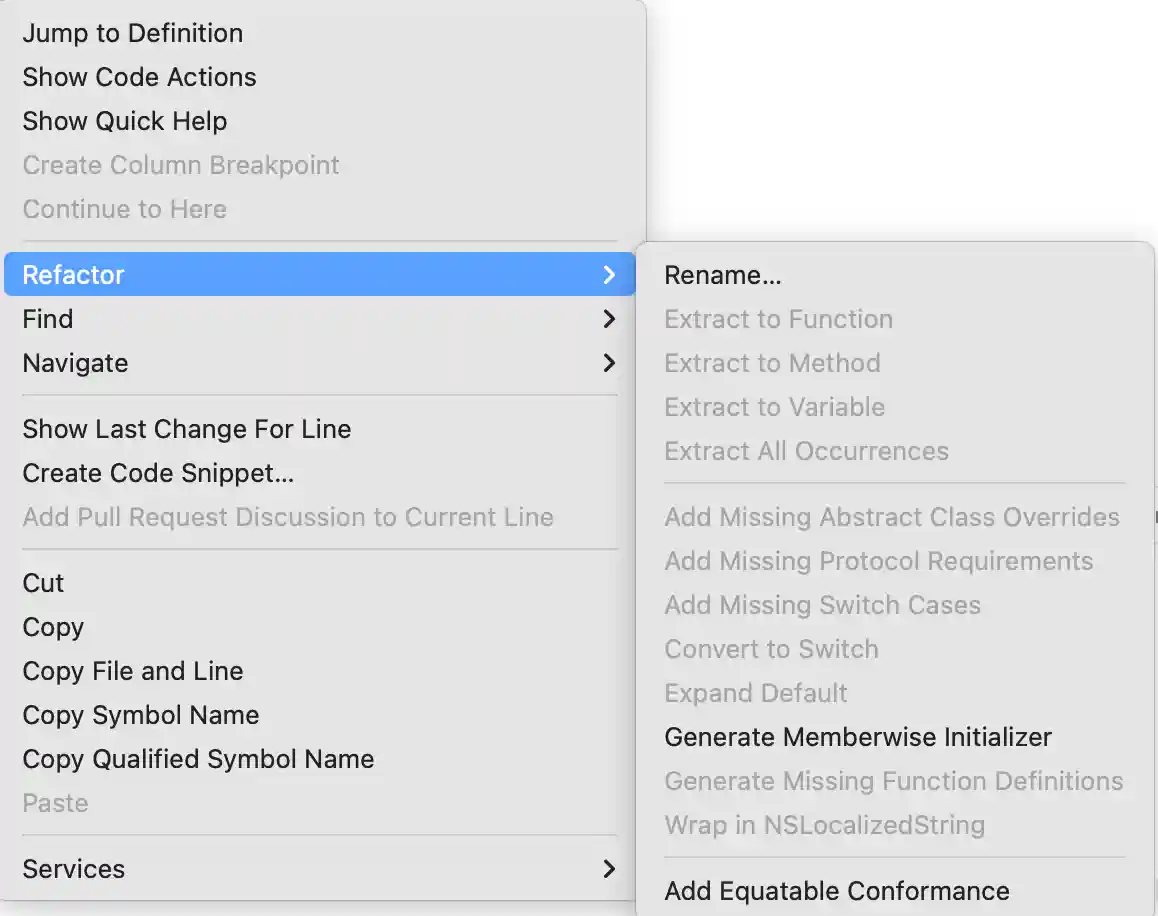Open Show Quick Help
1158x916 pixels.
tap(124, 121)
